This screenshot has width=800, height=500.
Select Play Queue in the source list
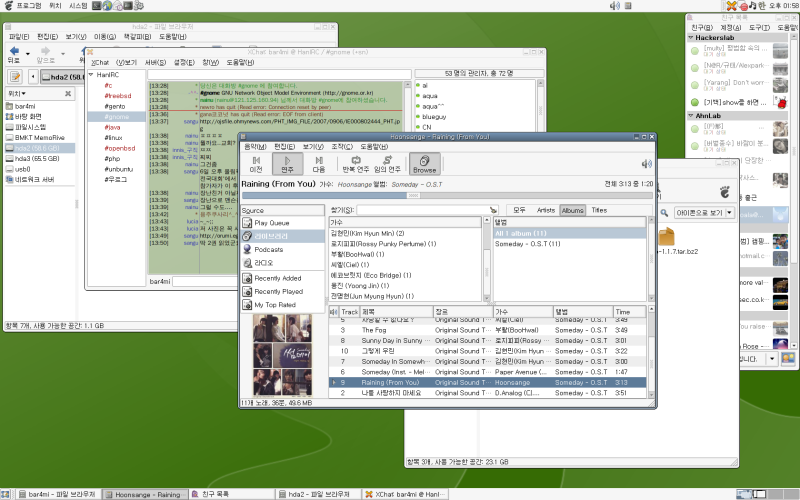click(x=272, y=222)
